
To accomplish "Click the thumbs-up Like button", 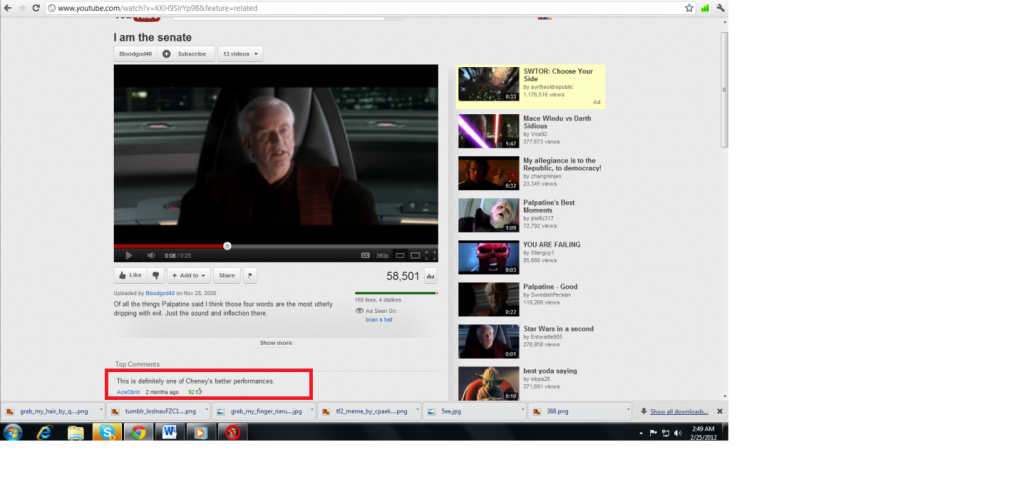I will pos(130,275).
